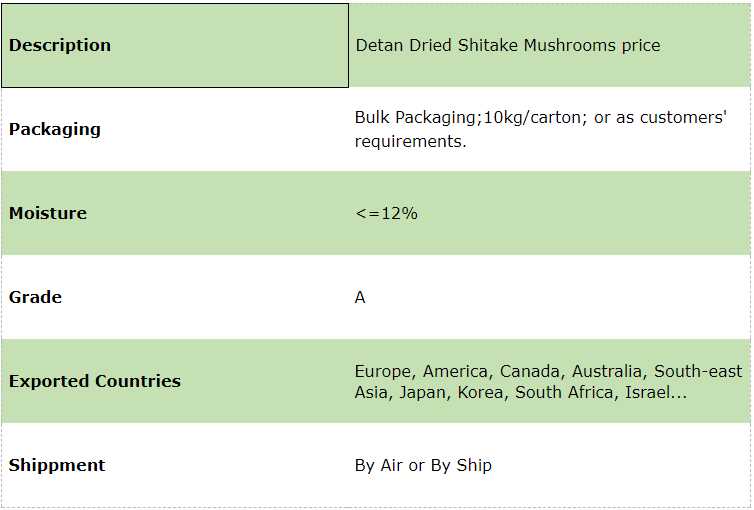
Task: Select the Grade label cell
Action: click(174, 297)
